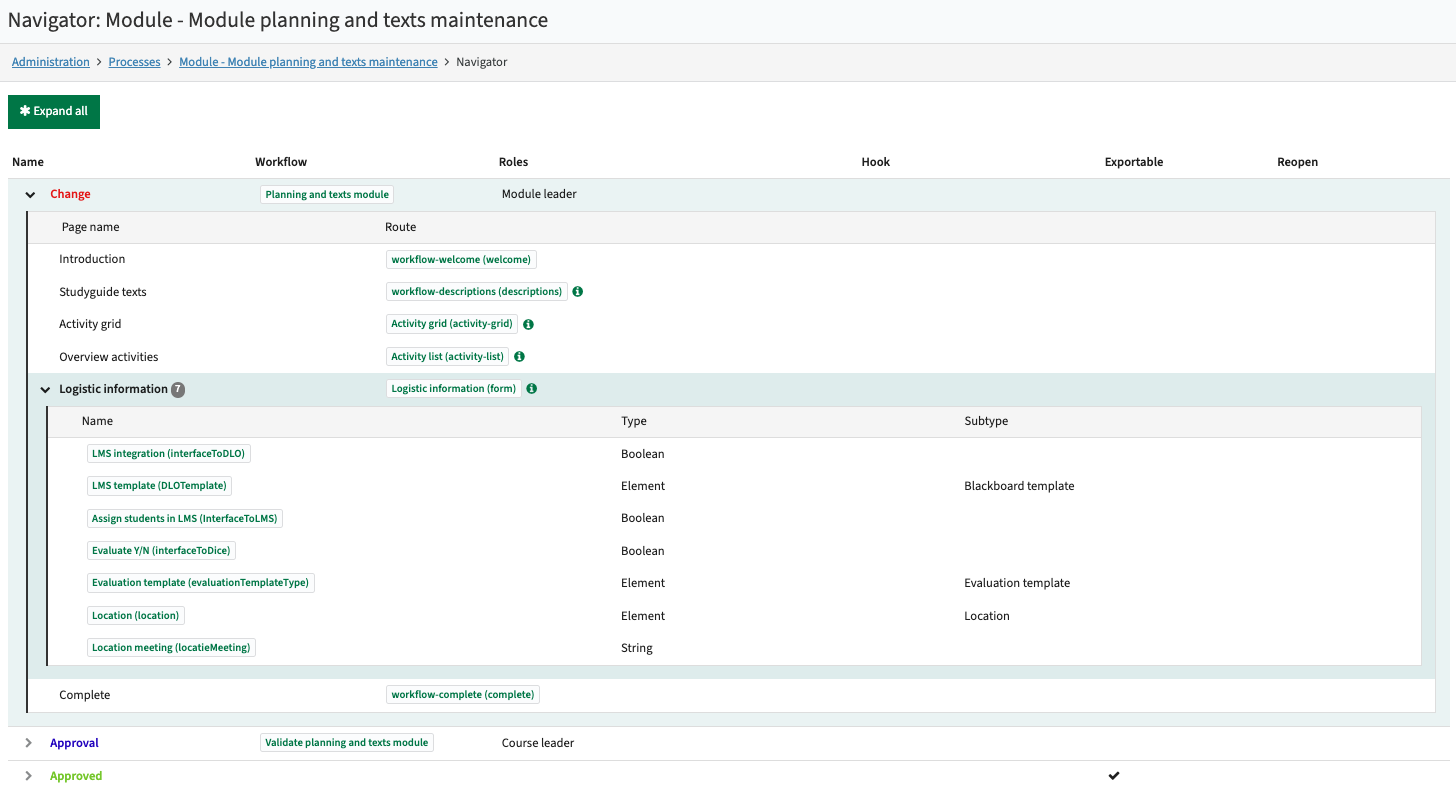Select the LMS template (DLOTemplate) field
Viewport: 1456px width, 797px height.
(x=160, y=486)
